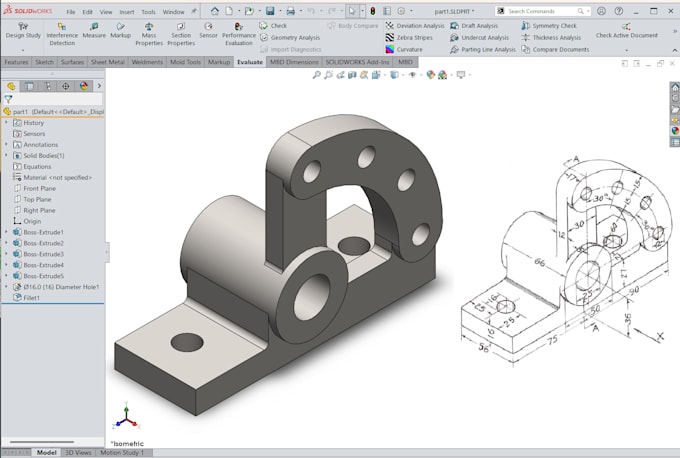Open the Design Study dropdown arrow

23,49
